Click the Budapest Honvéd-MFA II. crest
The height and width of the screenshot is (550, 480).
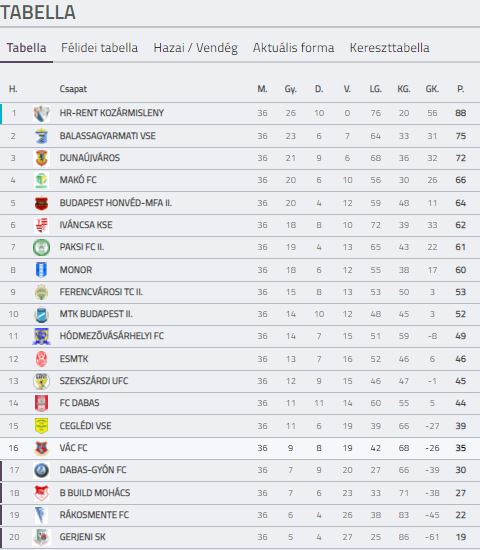pyautogui.click(x=41, y=203)
